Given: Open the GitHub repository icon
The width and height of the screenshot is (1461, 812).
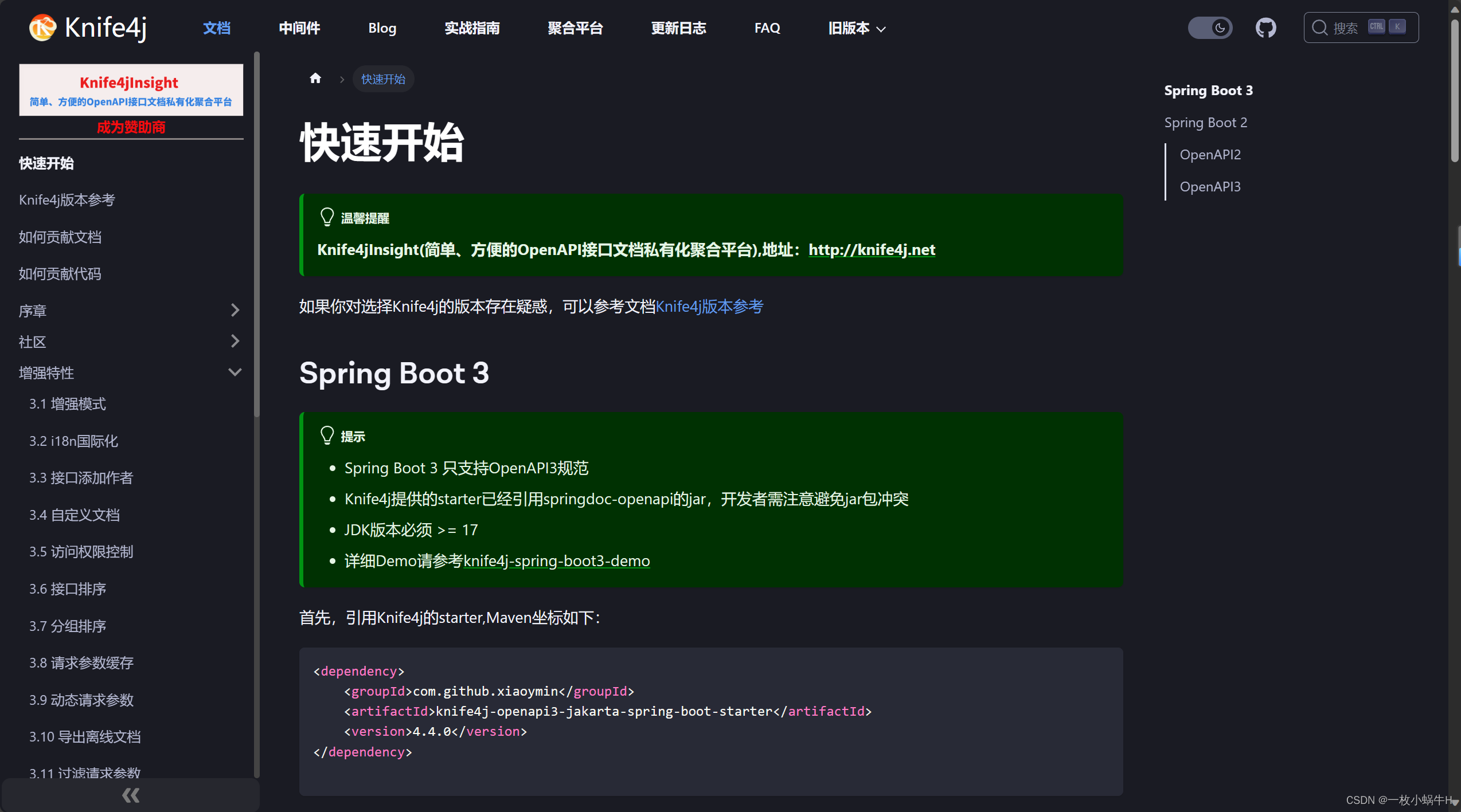Looking at the screenshot, I should coord(1265,28).
